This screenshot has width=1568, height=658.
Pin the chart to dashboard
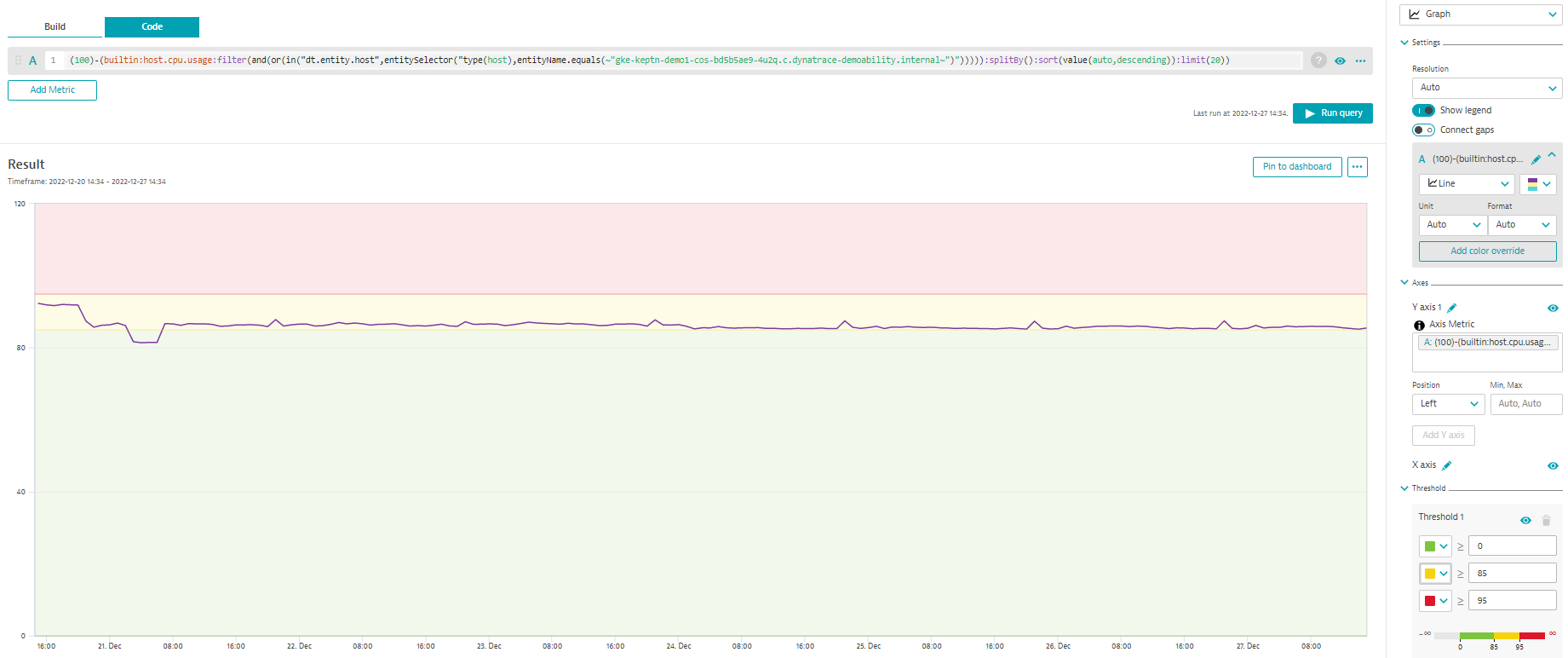coord(1297,167)
